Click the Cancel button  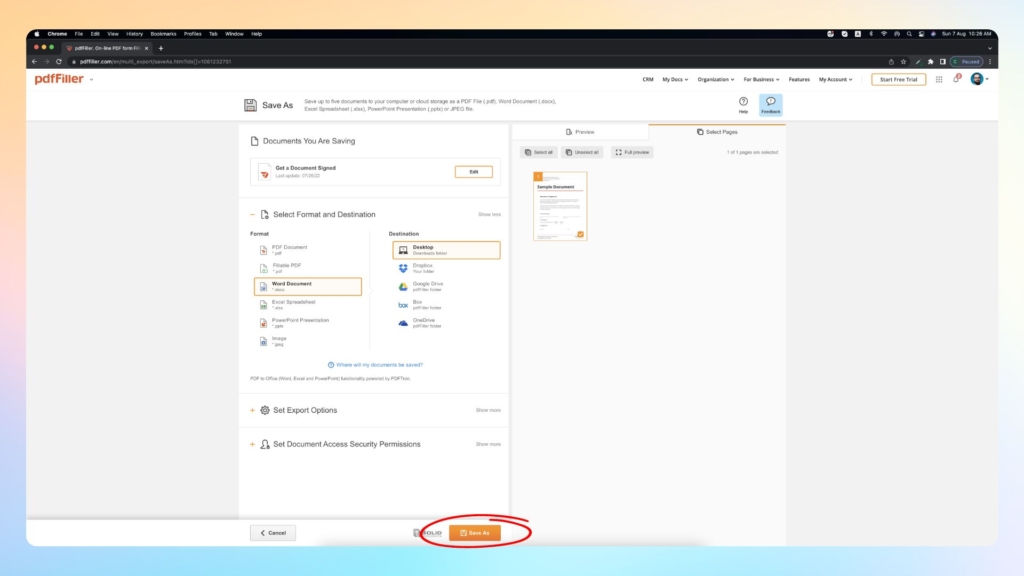[273, 533]
